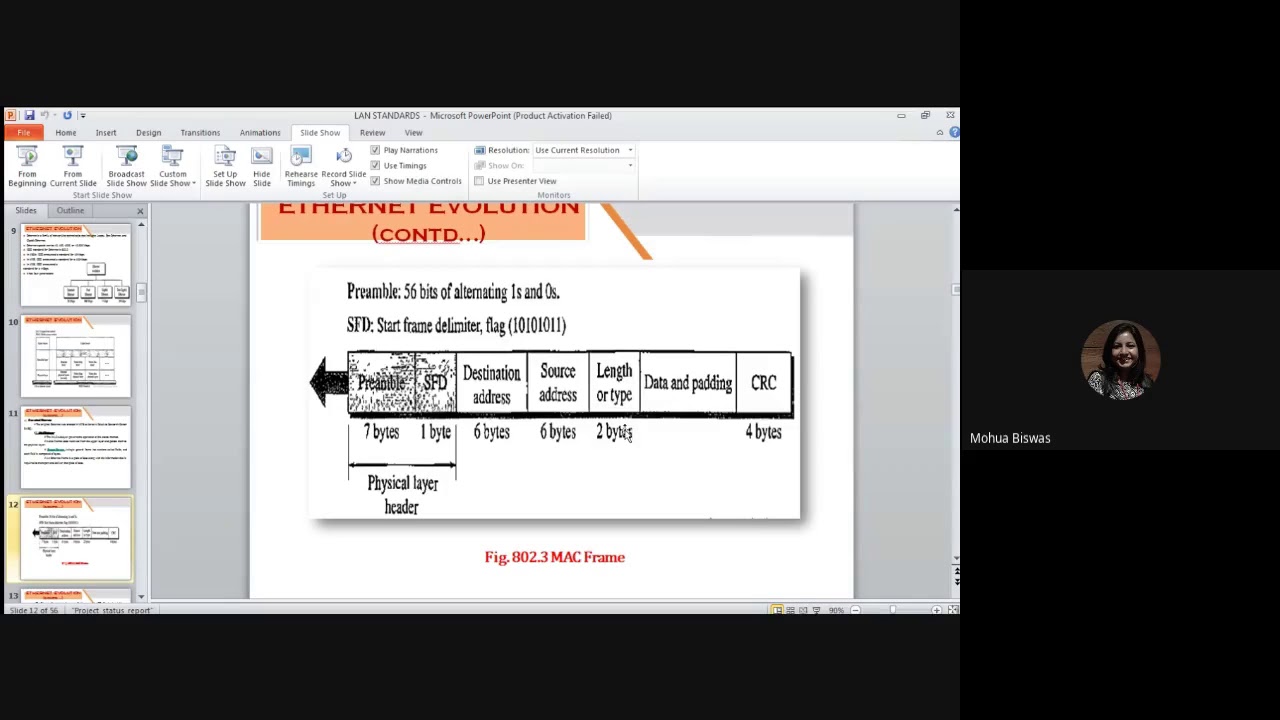Go to next slide arrow
The height and width of the screenshot is (720, 1280).
(x=956, y=581)
